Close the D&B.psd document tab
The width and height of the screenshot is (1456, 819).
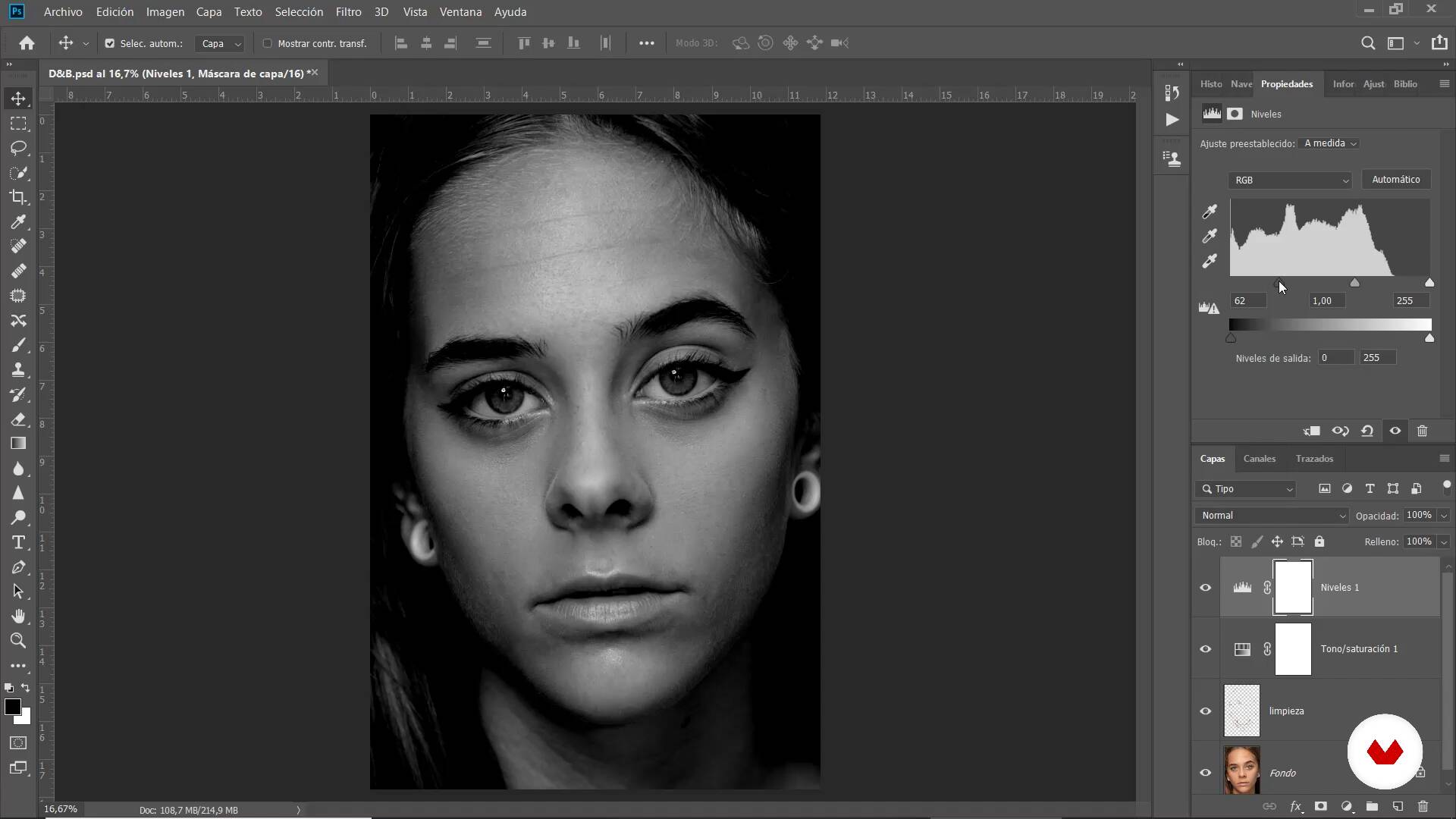click(x=314, y=73)
